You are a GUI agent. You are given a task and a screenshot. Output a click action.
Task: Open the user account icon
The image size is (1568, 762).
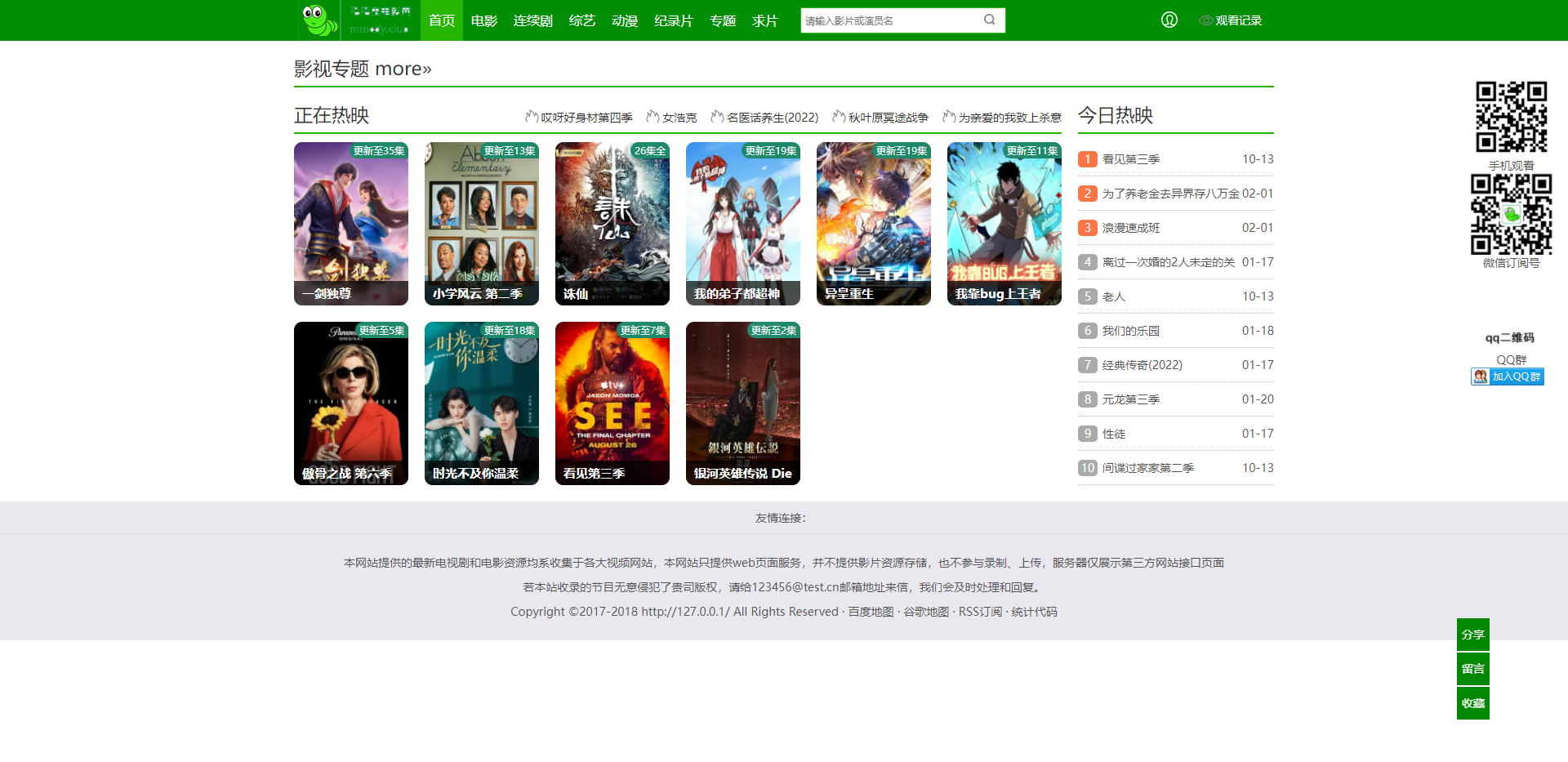coord(1169,20)
